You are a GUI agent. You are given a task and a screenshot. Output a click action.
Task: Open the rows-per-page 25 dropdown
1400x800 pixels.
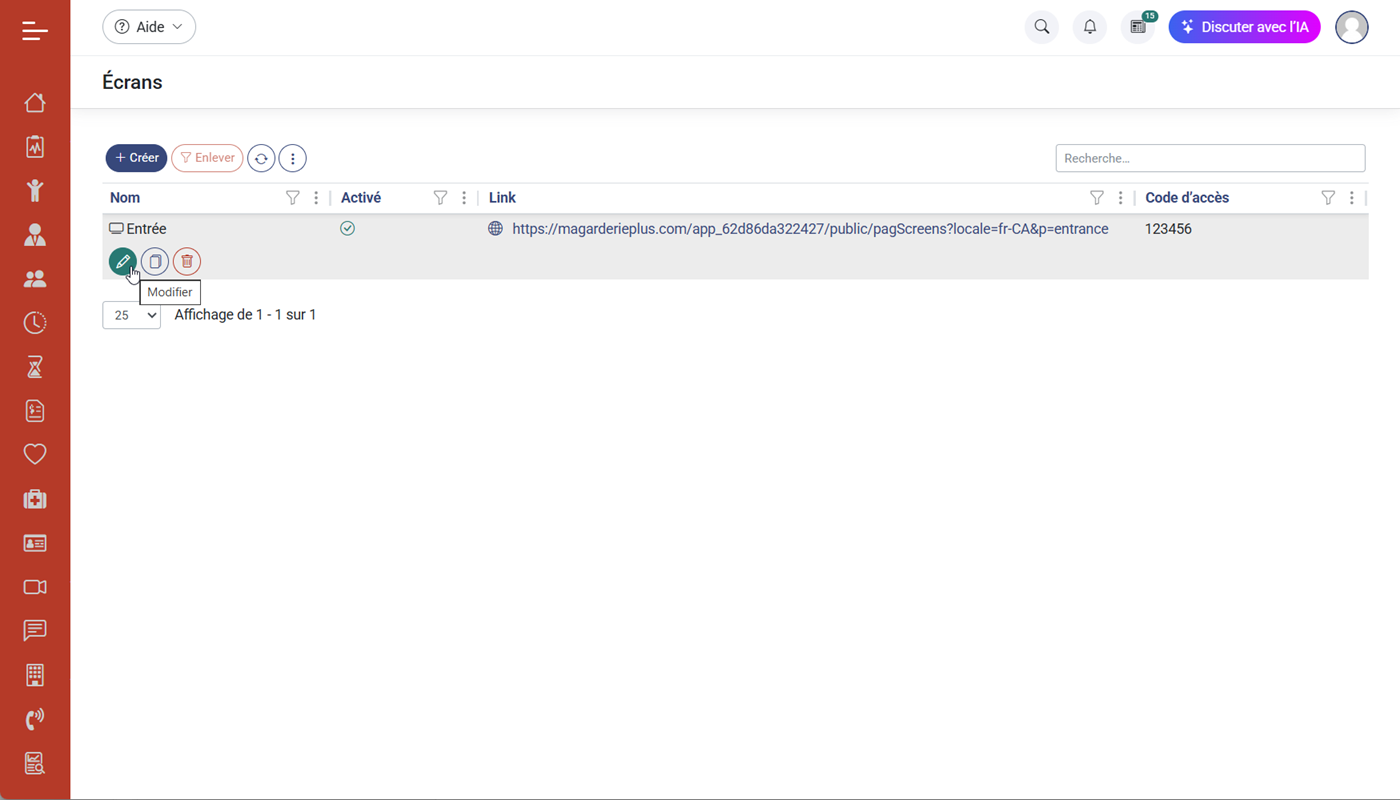131,315
